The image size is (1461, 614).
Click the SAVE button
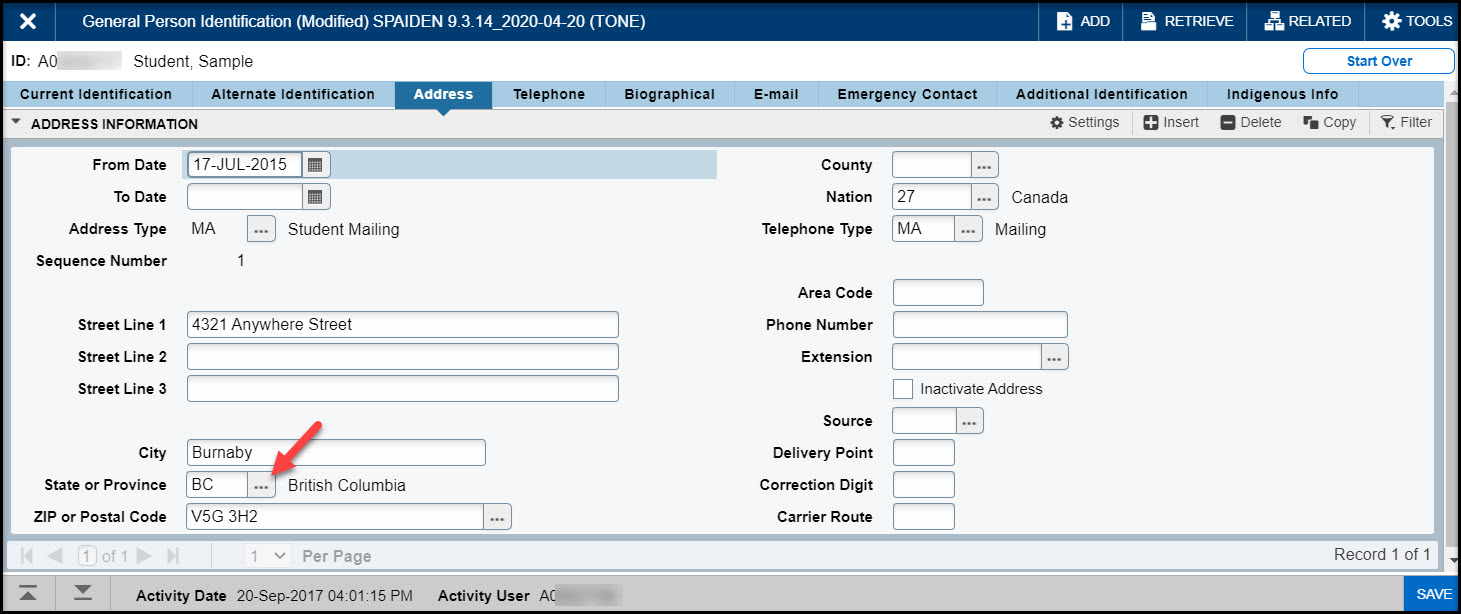pyautogui.click(x=1432, y=594)
